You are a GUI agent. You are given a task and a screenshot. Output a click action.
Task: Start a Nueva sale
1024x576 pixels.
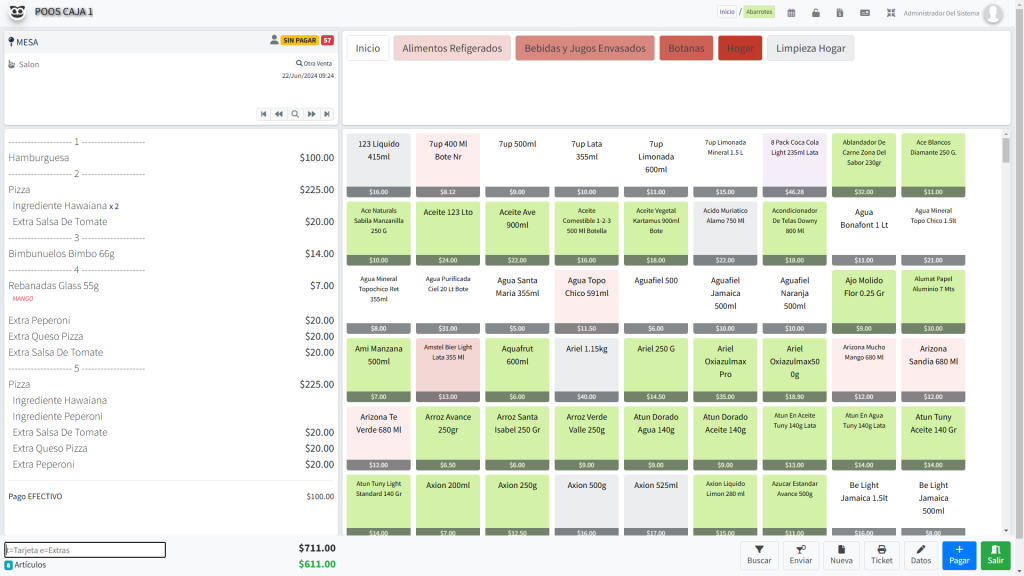(x=841, y=555)
